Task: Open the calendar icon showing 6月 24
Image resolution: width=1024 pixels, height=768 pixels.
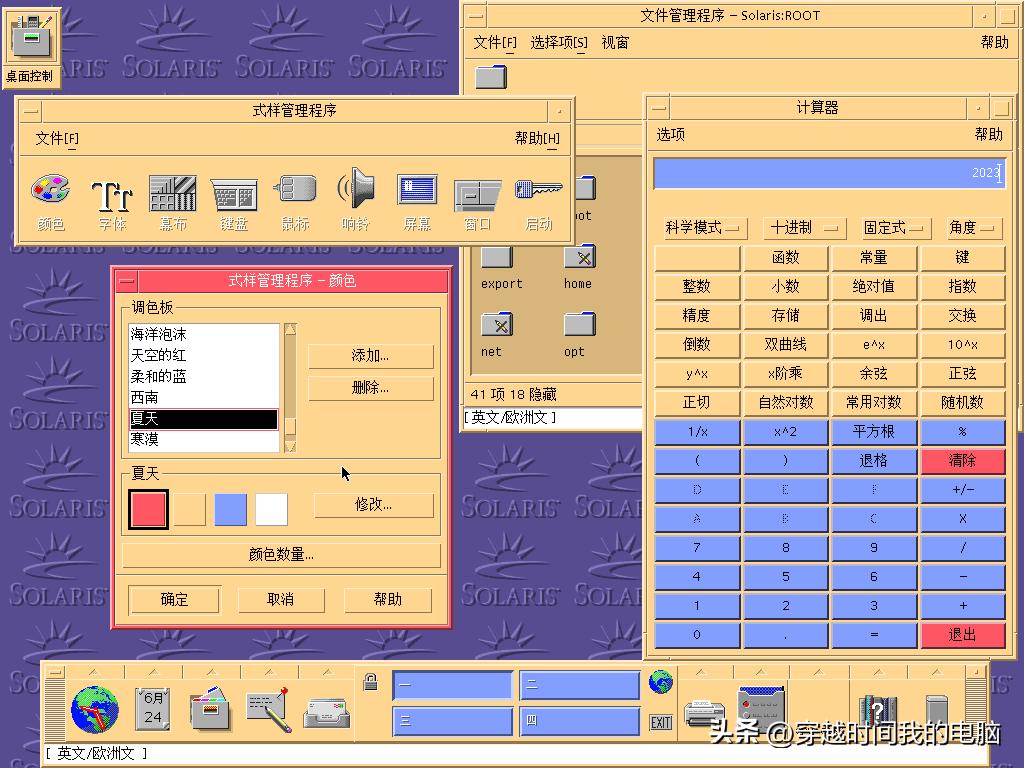Action: pos(153,709)
